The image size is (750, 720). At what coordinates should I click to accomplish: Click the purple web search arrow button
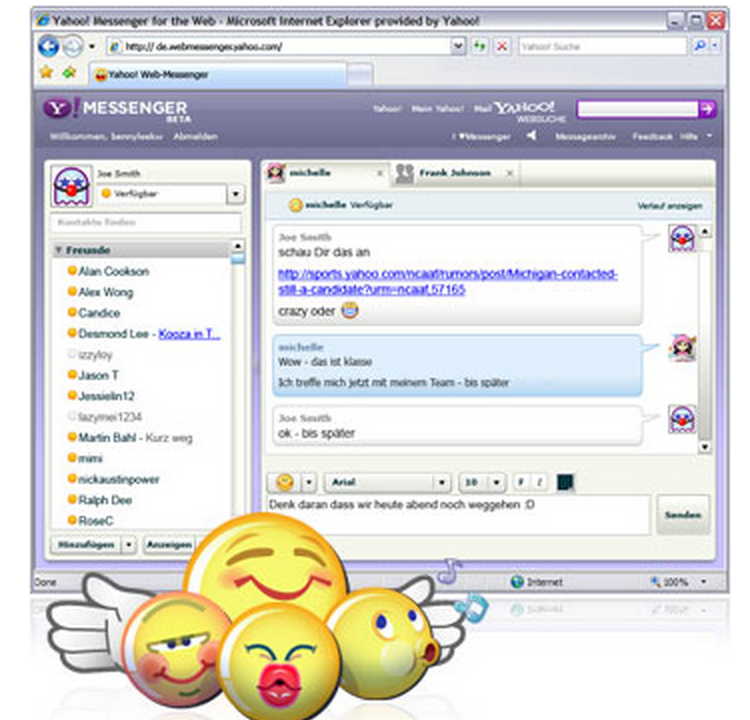[x=706, y=109]
